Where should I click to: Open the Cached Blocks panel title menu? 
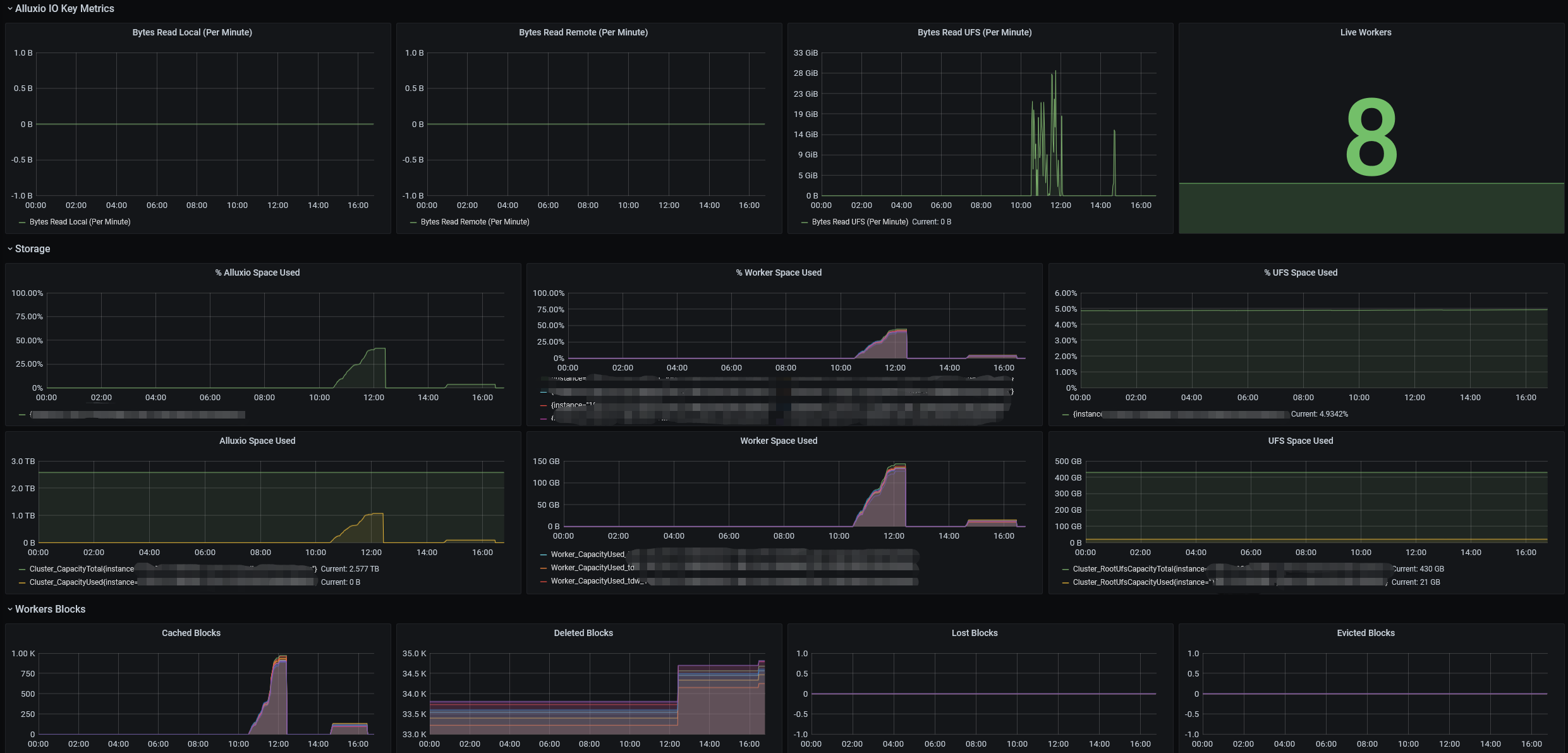click(x=191, y=633)
